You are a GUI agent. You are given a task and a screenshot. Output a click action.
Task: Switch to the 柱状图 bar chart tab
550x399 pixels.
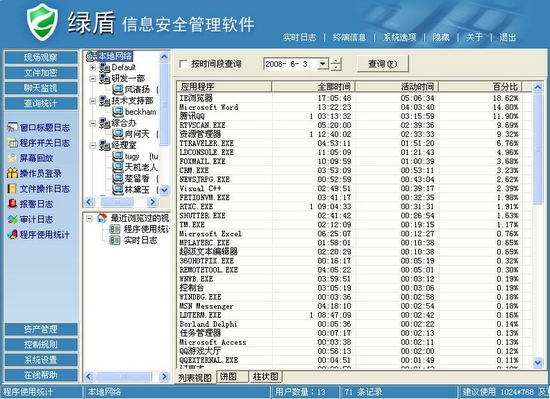[x=266, y=377]
